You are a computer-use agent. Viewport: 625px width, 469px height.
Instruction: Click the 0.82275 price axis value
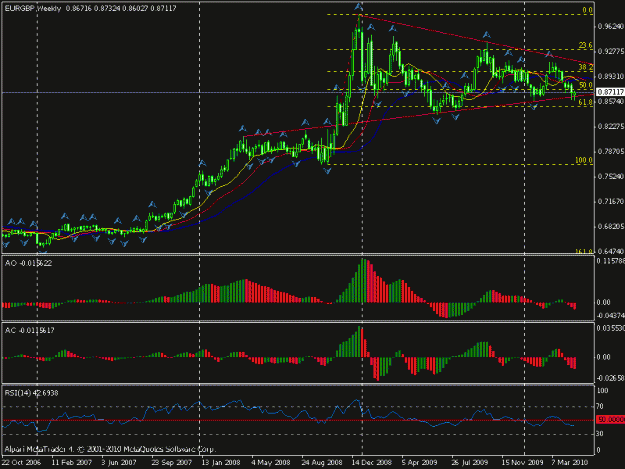610,127
